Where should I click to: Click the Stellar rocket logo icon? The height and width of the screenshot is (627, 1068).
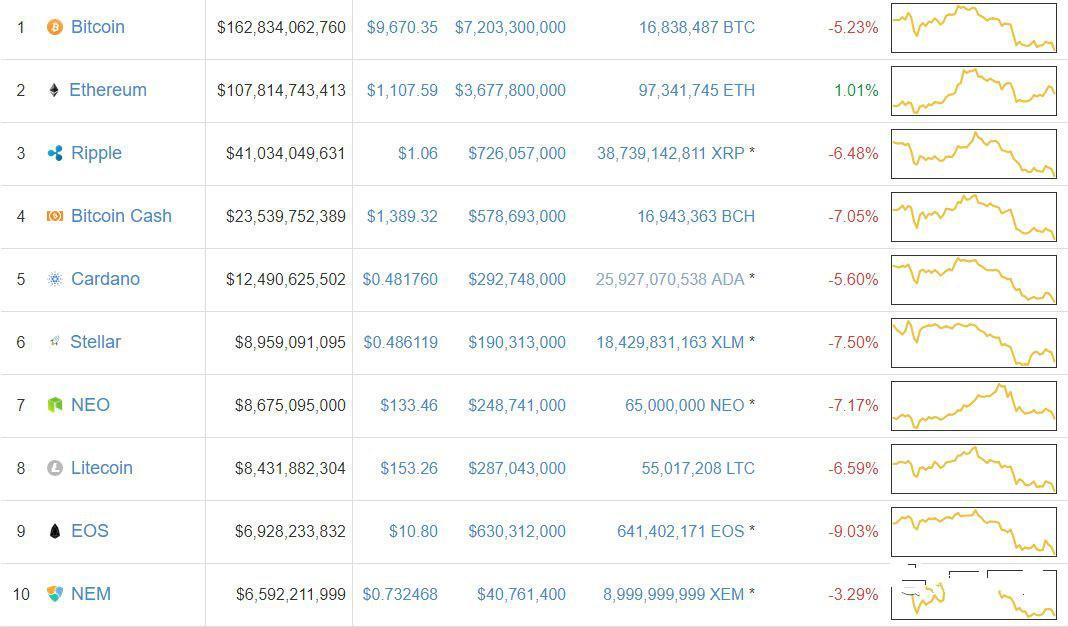tap(55, 342)
